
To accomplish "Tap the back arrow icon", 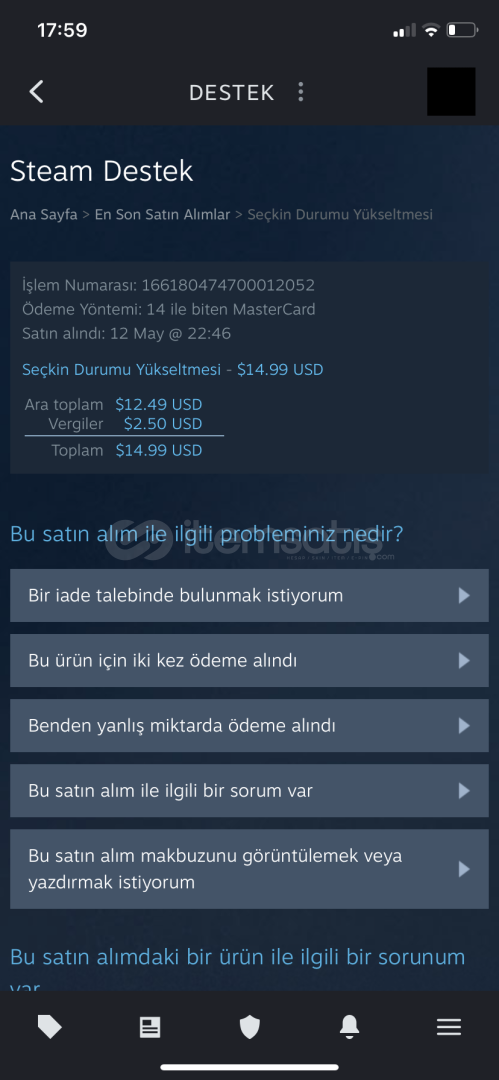I will (x=37, y=92).
